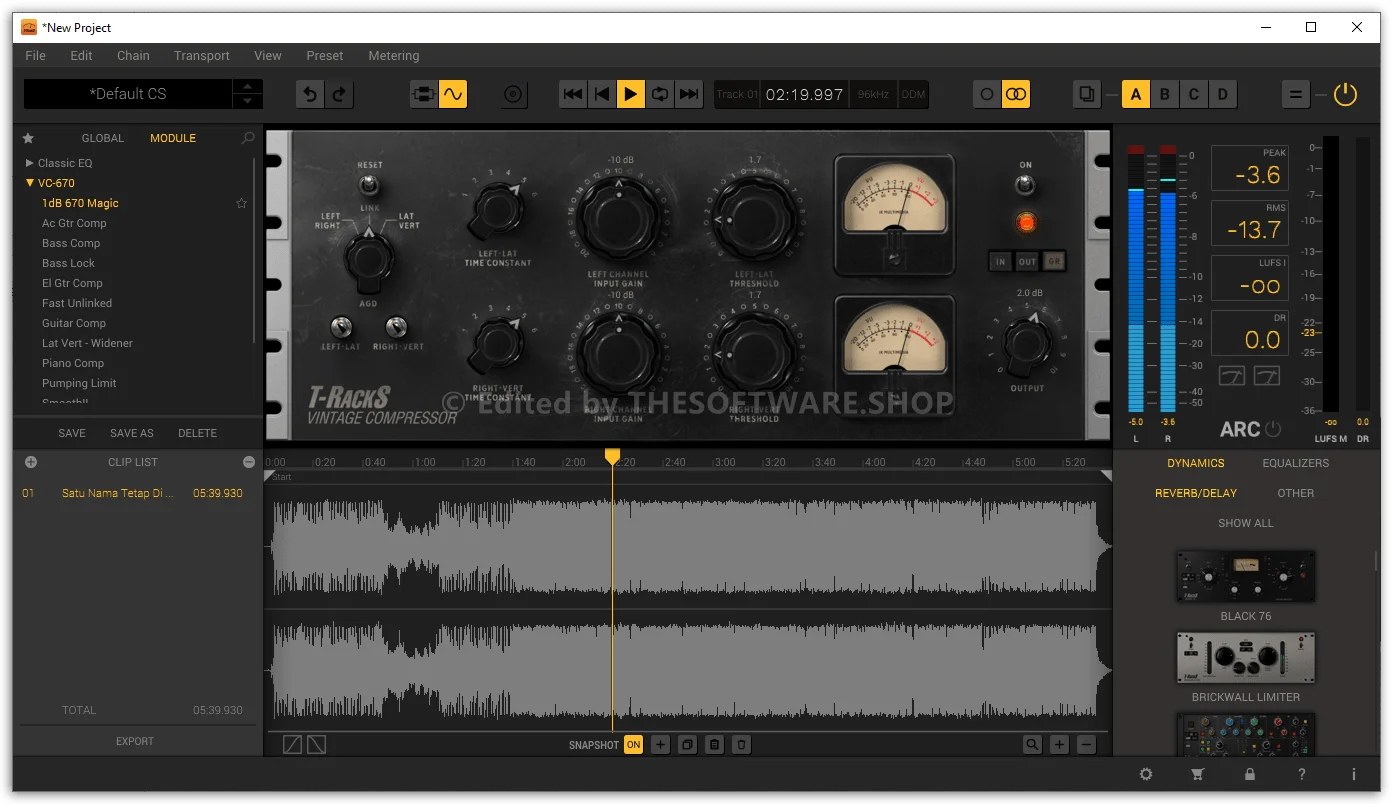Select the waveform view icon
The width and height of the screenshot is (1393, 804).
[453, 94]
